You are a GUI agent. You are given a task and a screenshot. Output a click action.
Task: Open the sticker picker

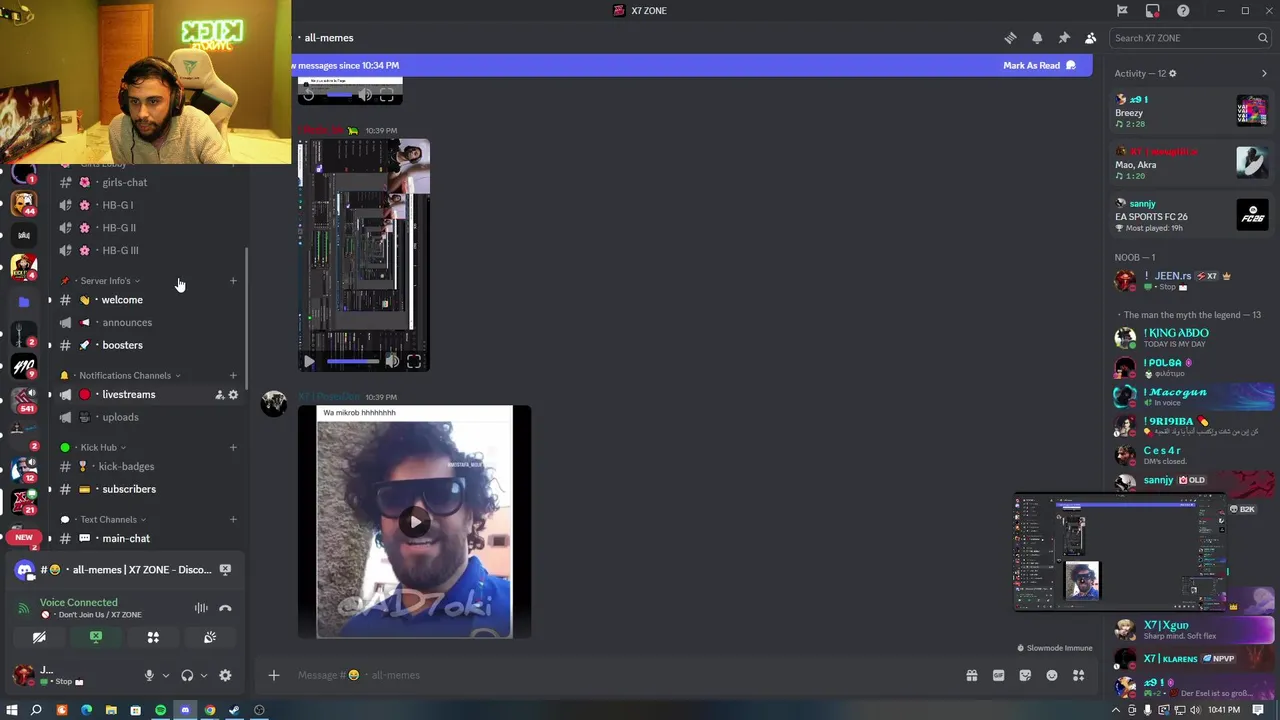tap(1025, 675)
